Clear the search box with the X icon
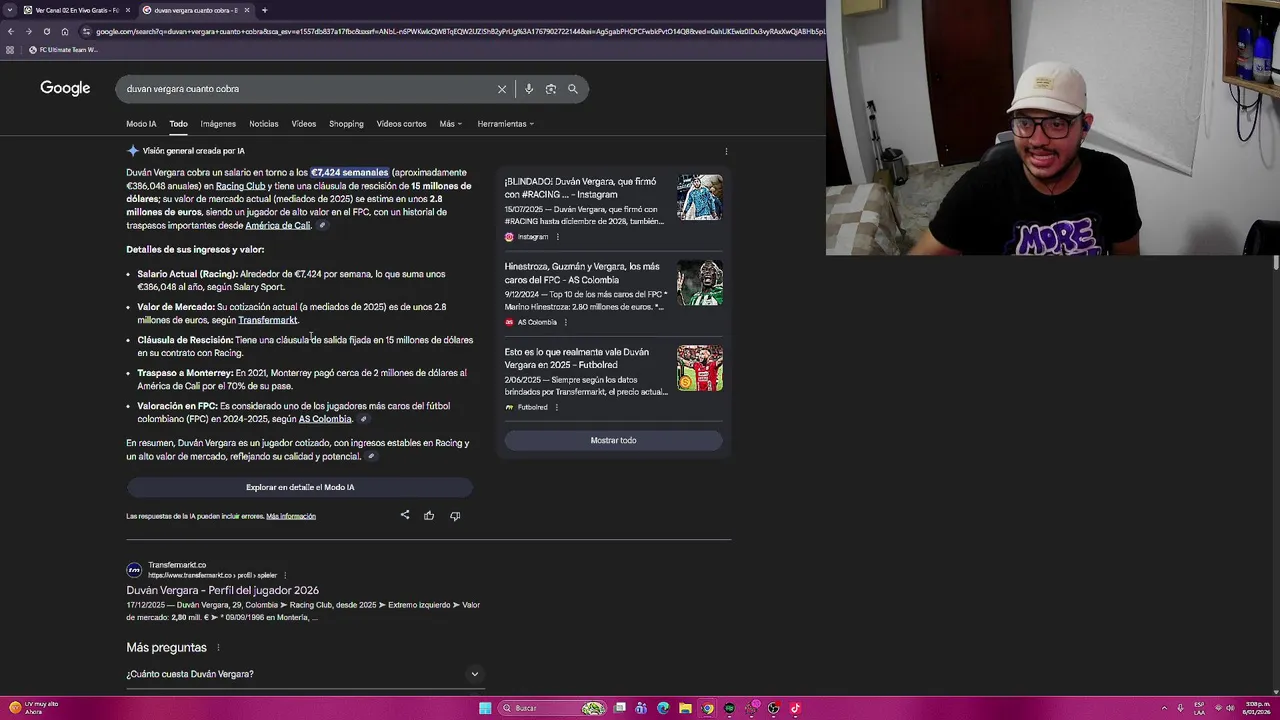Viewport: 1280px width, 720px height. click(x=502, y=89)
